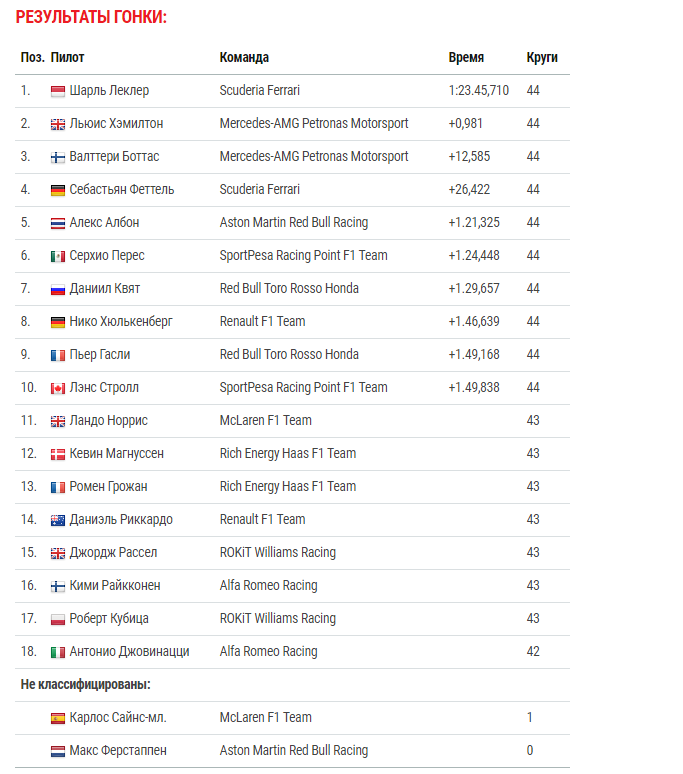Click the Russian flag beside Даниил Квят
683x774 pixels.
click(x=58, y=290)
